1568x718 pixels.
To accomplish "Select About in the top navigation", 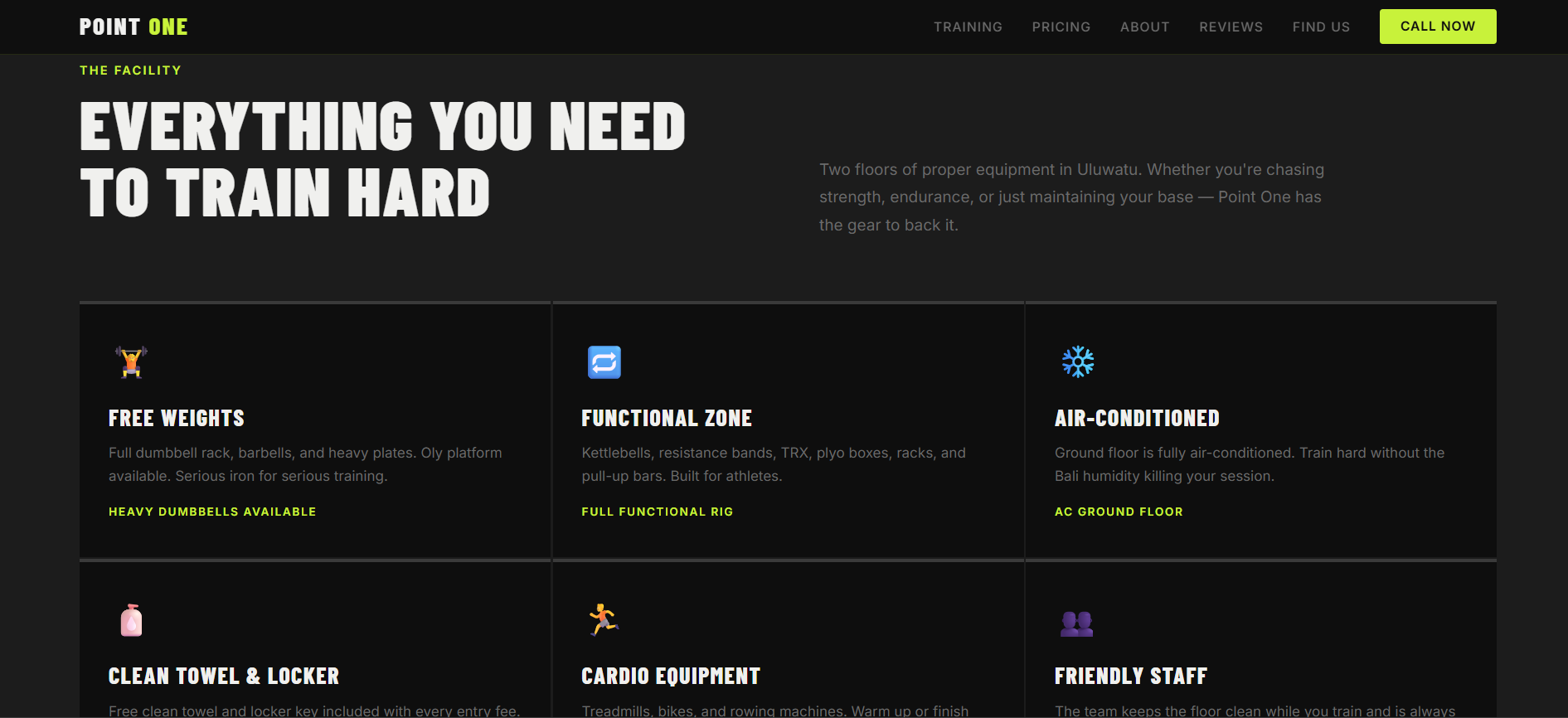I will click(x=1145, y=27).
